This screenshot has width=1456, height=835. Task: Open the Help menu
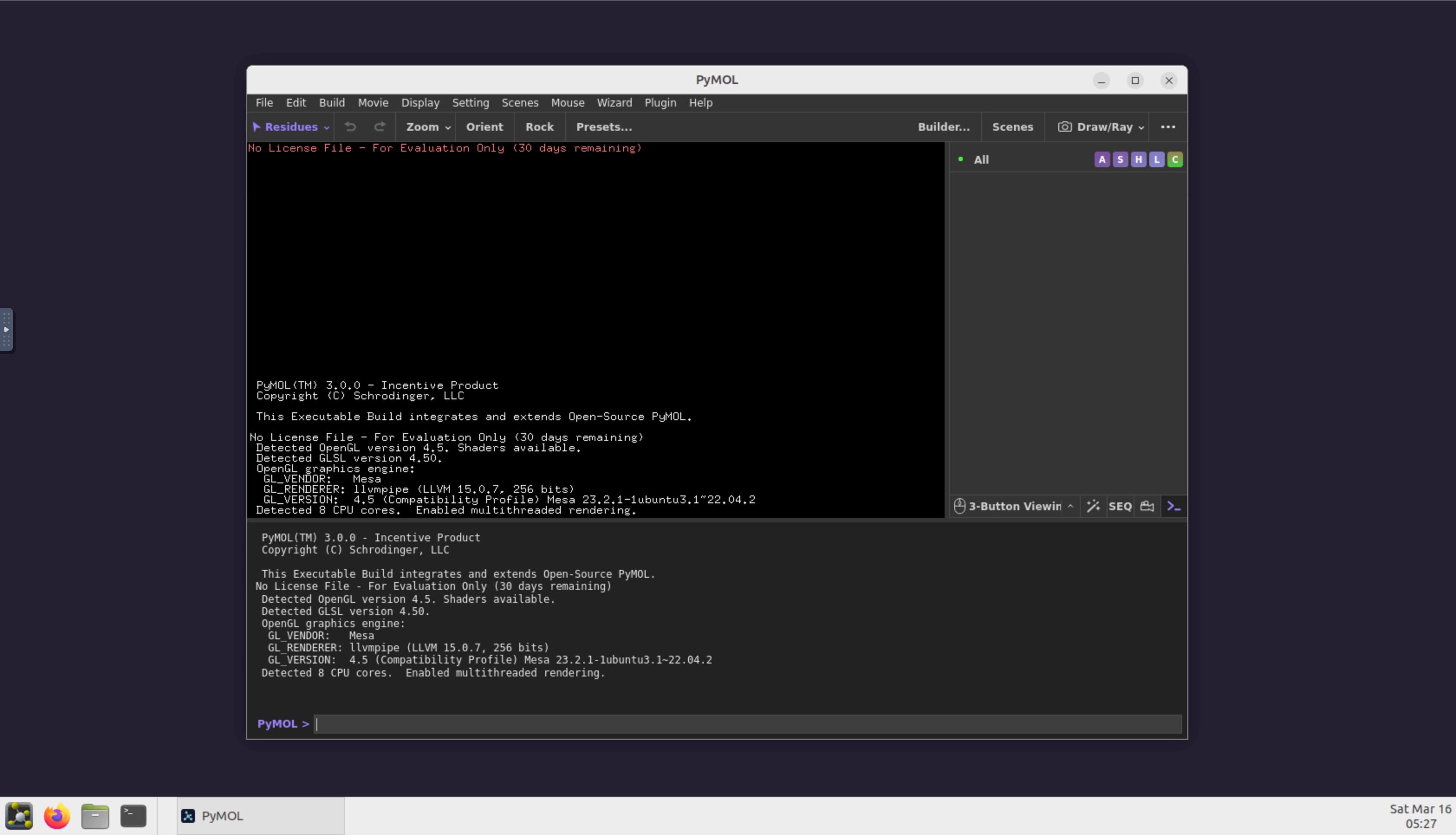tap(700, 103)
